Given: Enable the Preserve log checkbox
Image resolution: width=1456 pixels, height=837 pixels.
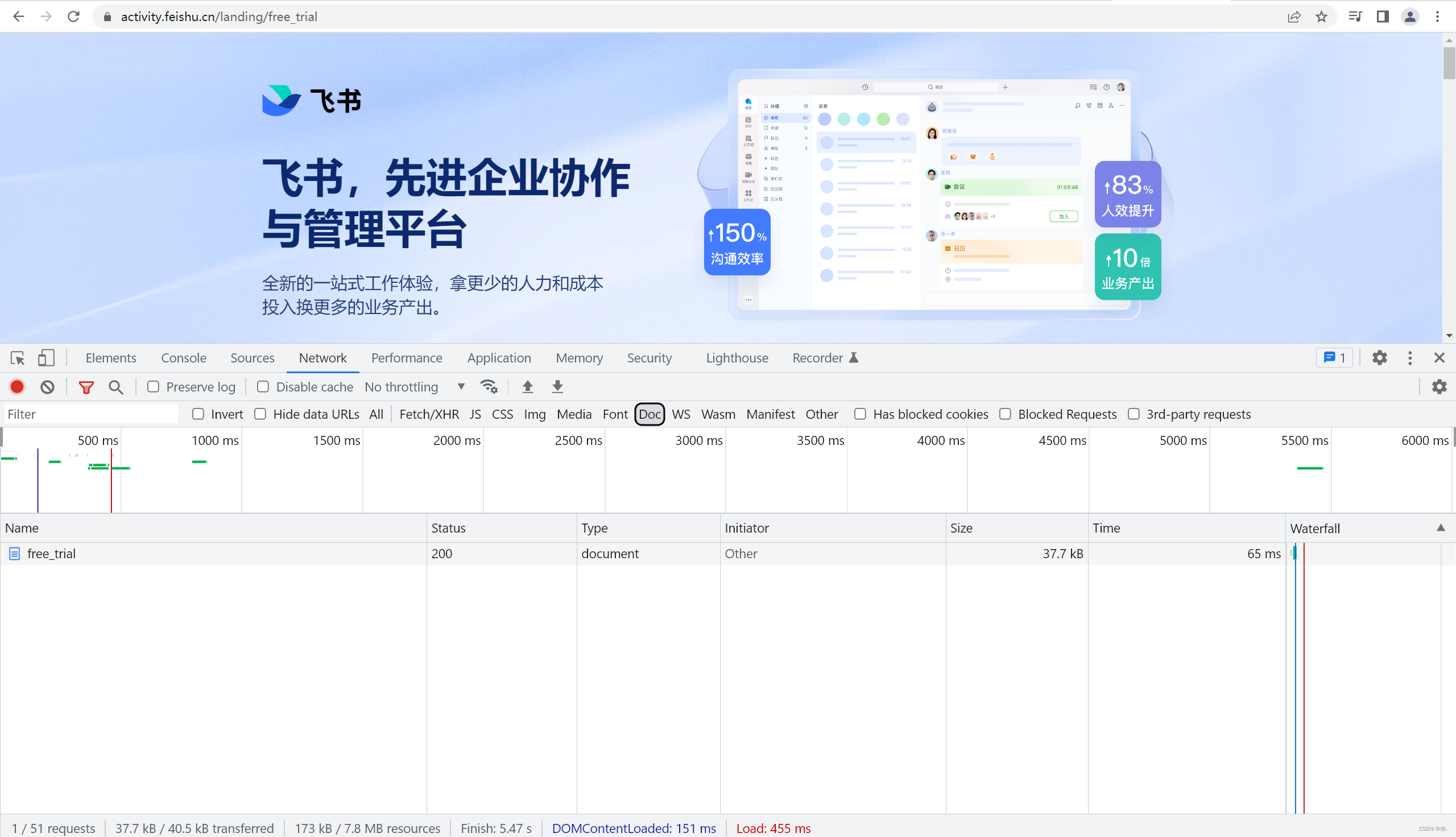Looking at the screenshot, I should [x=153, y=387].
